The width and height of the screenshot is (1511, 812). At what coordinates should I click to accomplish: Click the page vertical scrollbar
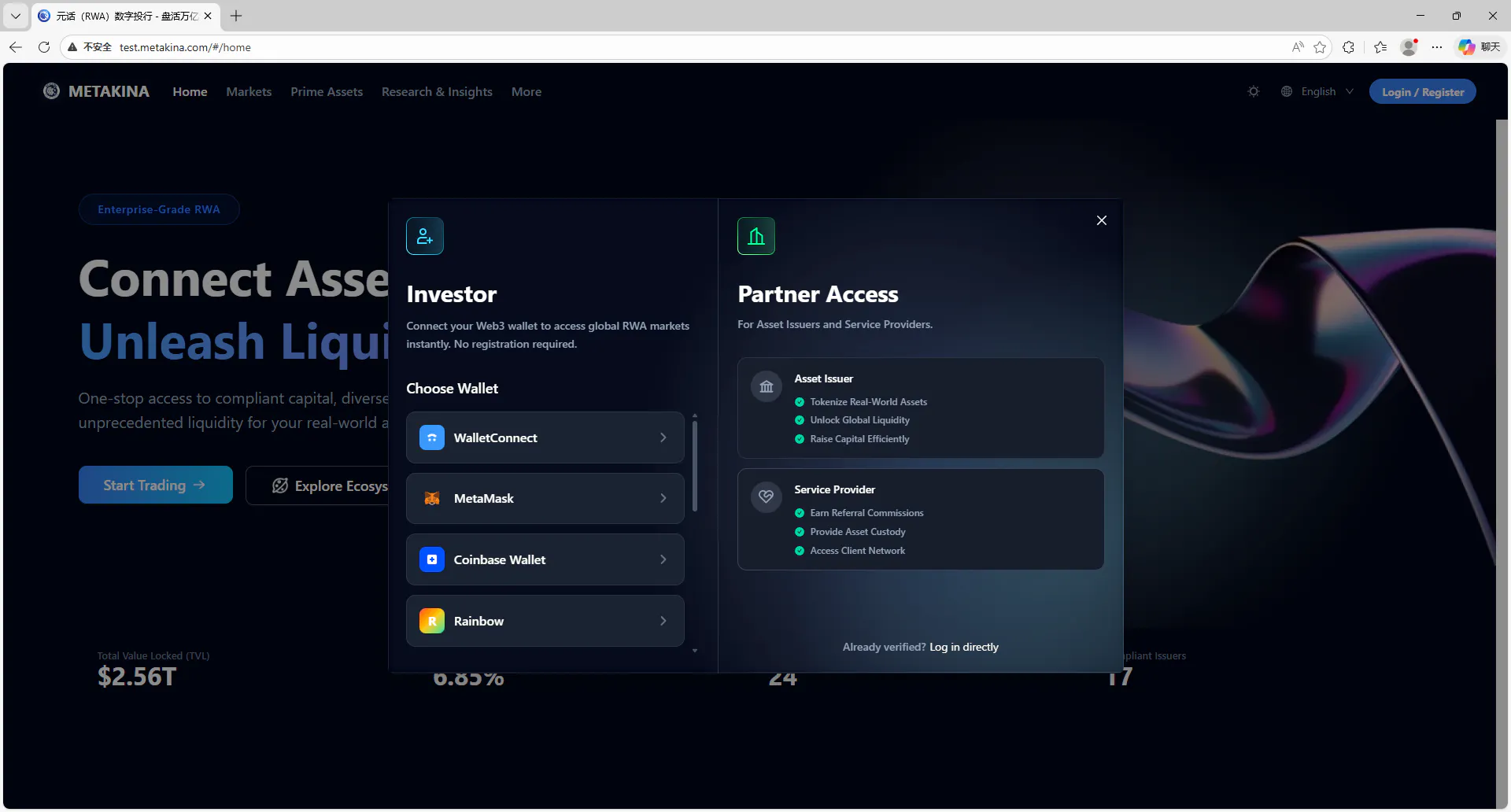1502,464
